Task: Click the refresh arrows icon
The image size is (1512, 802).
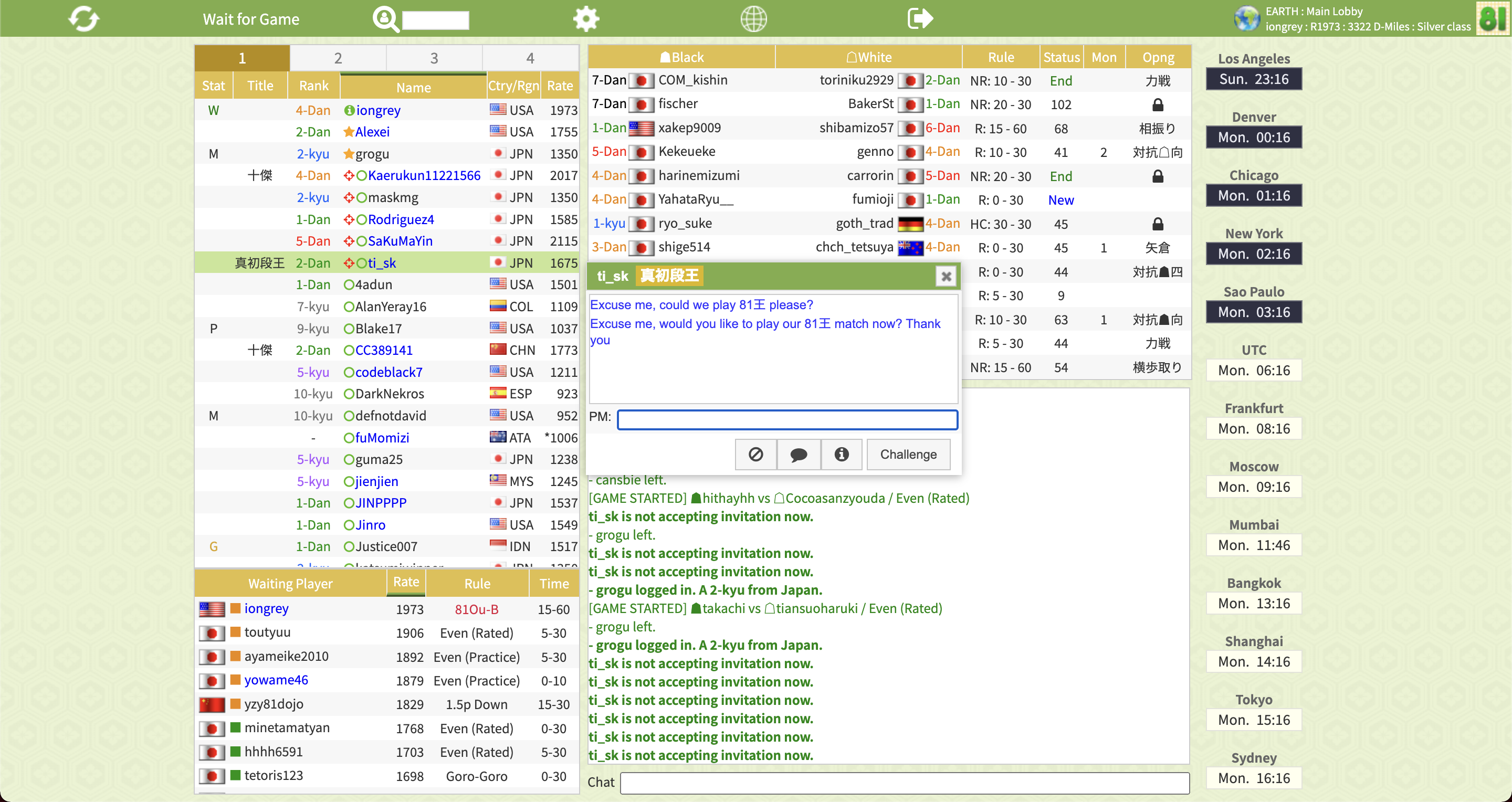Action: point(83,19)
